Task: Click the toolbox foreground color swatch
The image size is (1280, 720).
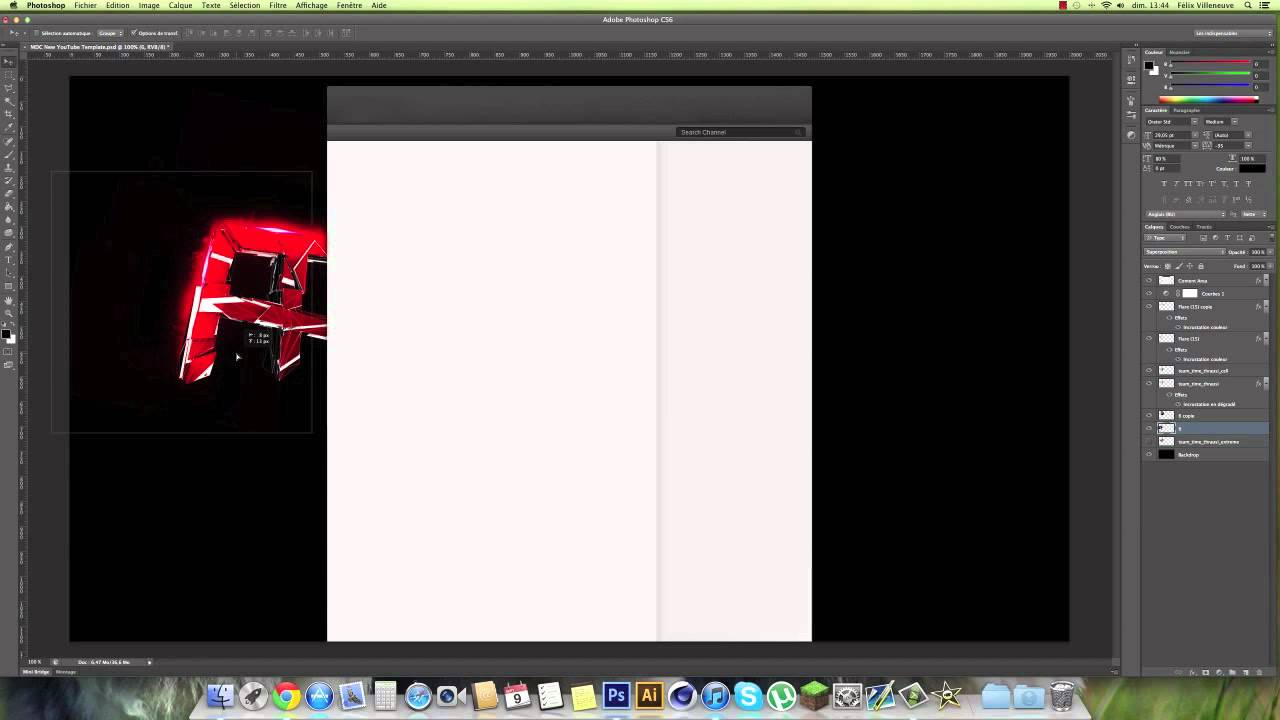Action: [5, 334]
